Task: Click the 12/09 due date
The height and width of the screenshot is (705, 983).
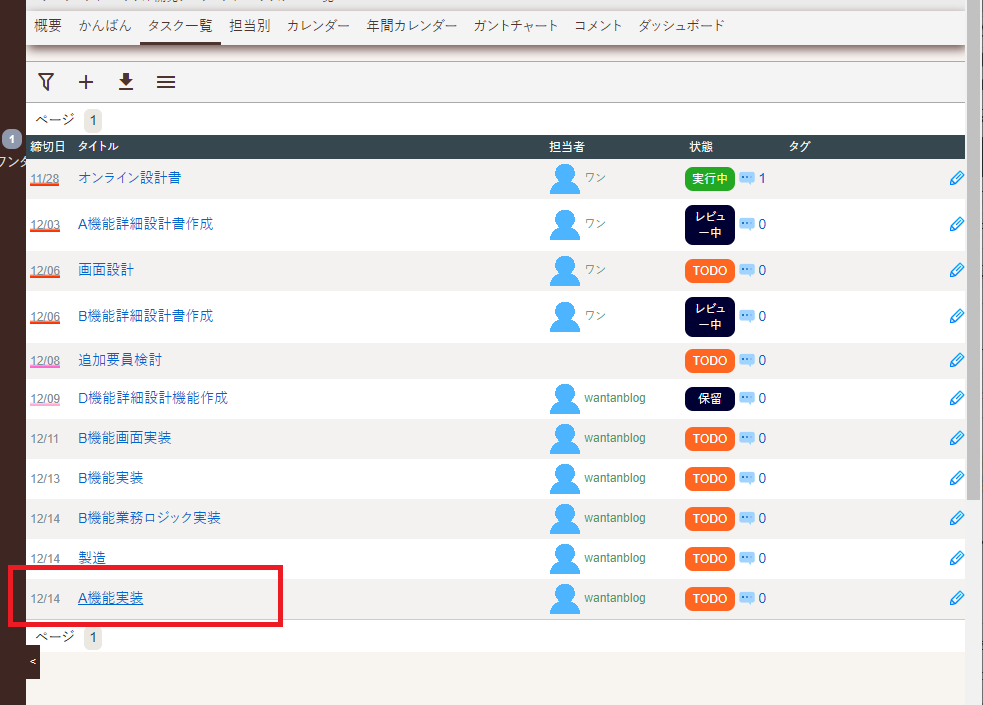Action: coord(45,399)
